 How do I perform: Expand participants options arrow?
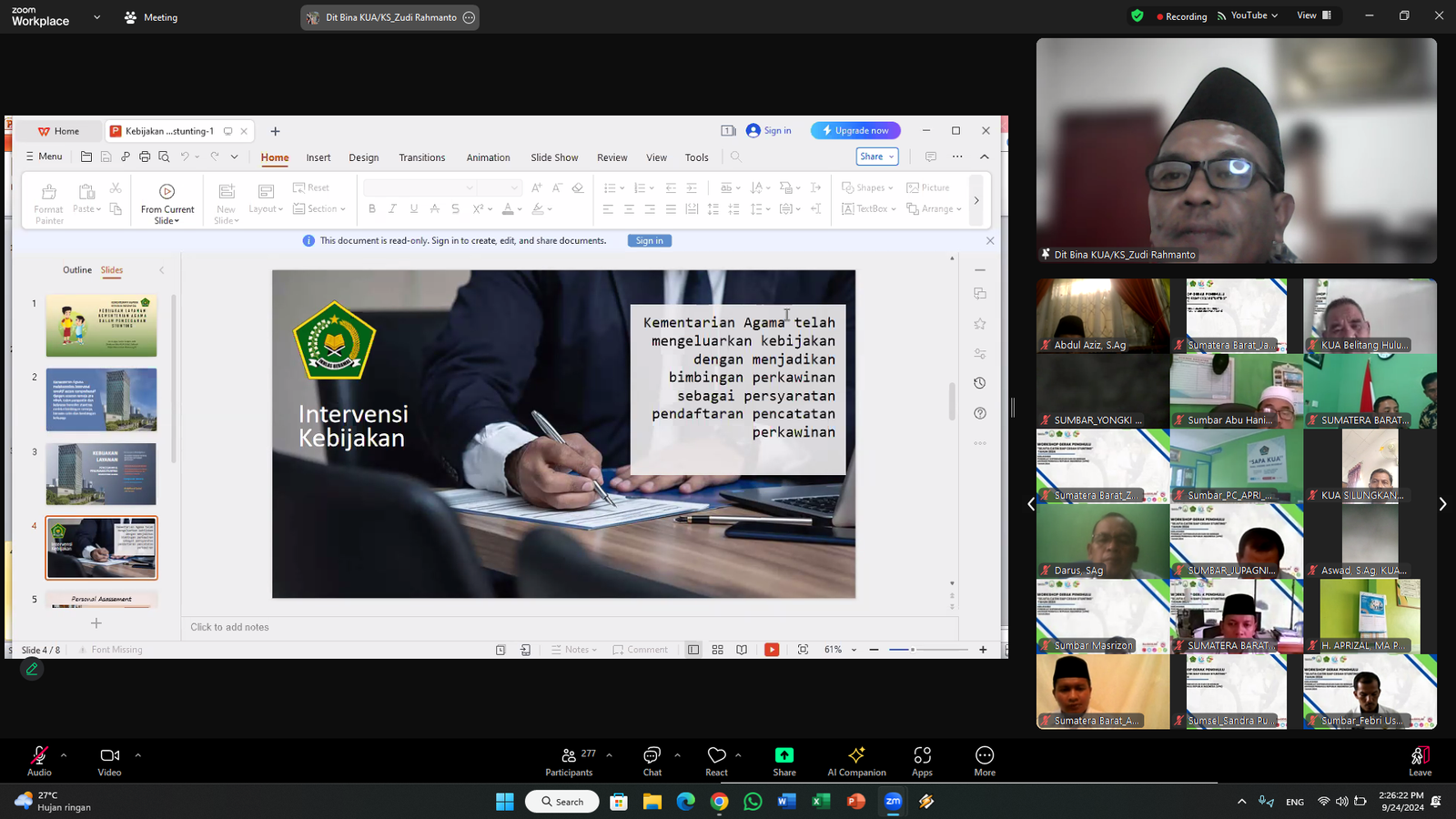coord(609,754)
